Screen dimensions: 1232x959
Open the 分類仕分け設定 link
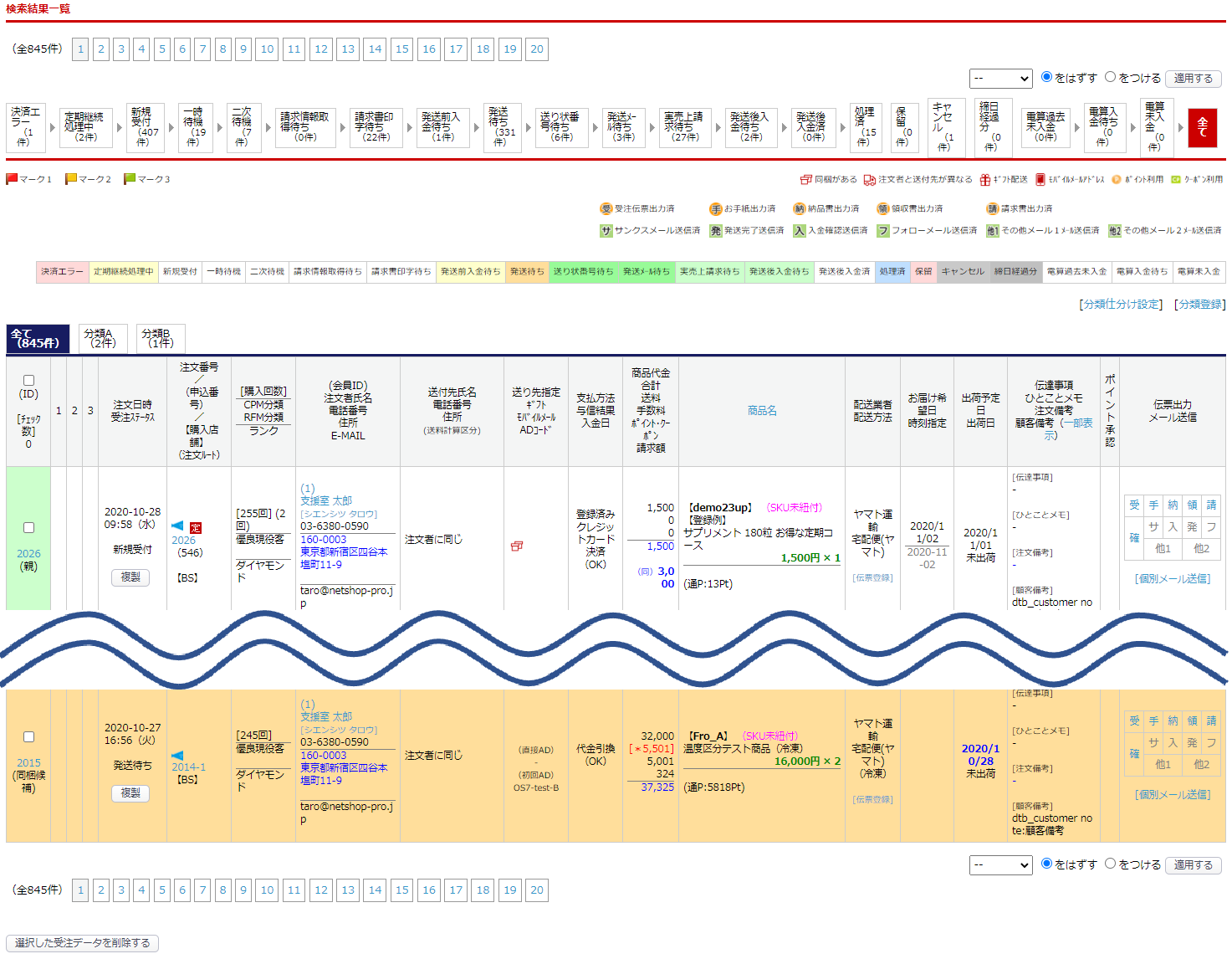(x=1120, y=305)
